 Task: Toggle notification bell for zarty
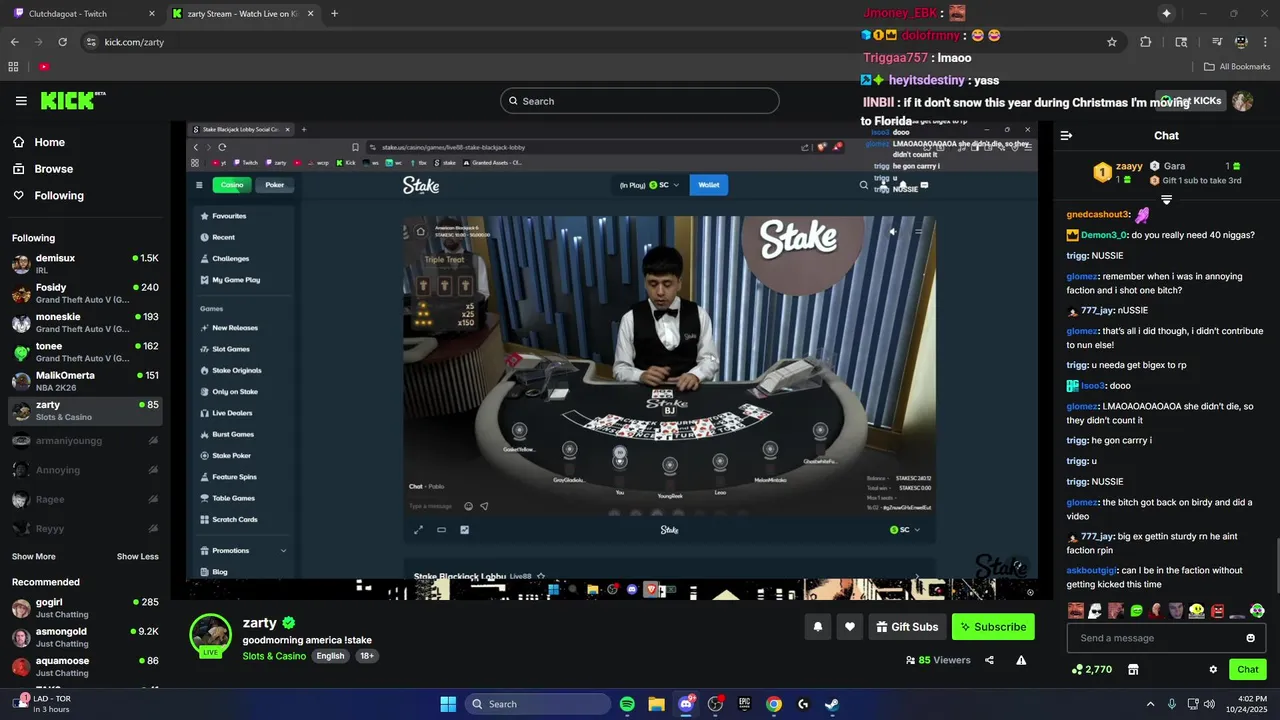[x=817, y=627]
